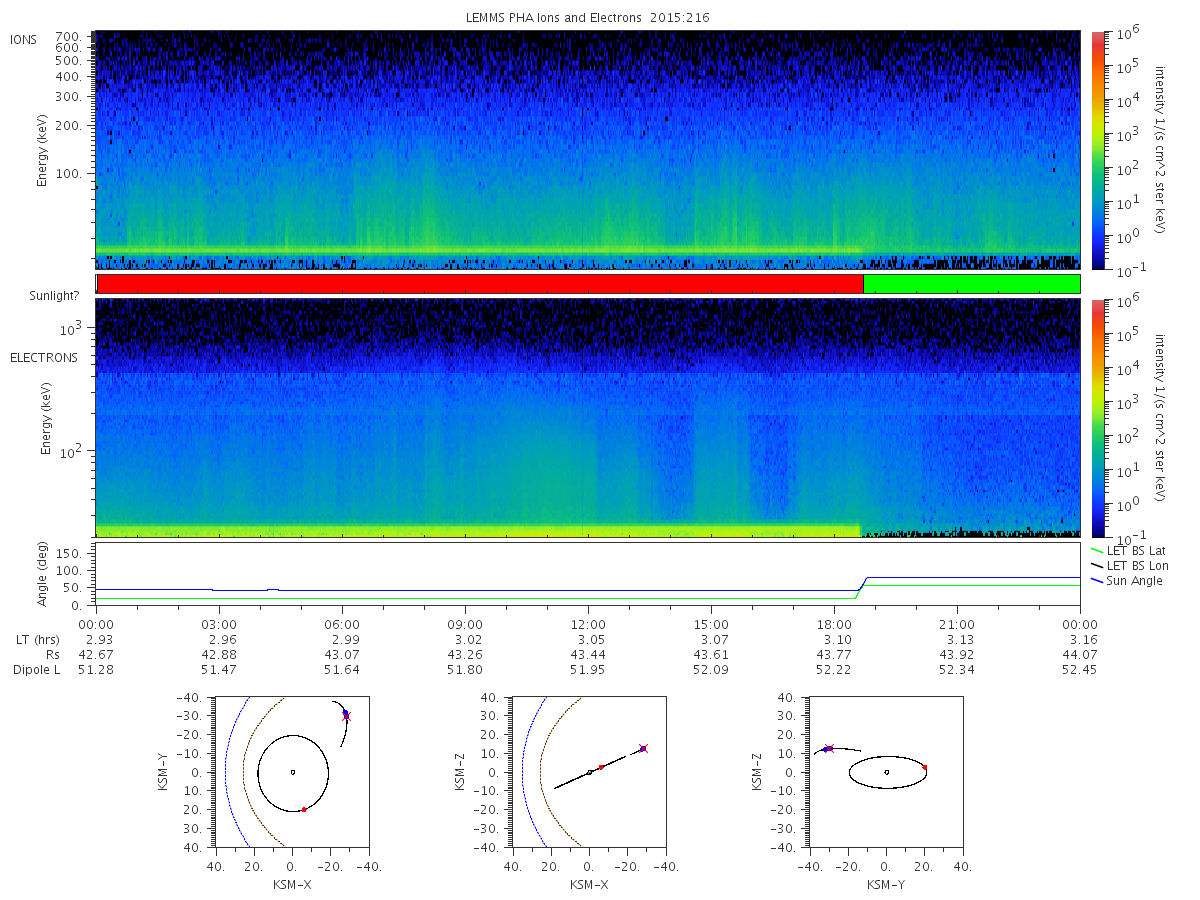Click the 'LET BS Lat' legend entry
The height and width of the screenshot is (900, 1200).
(1130, 550)
